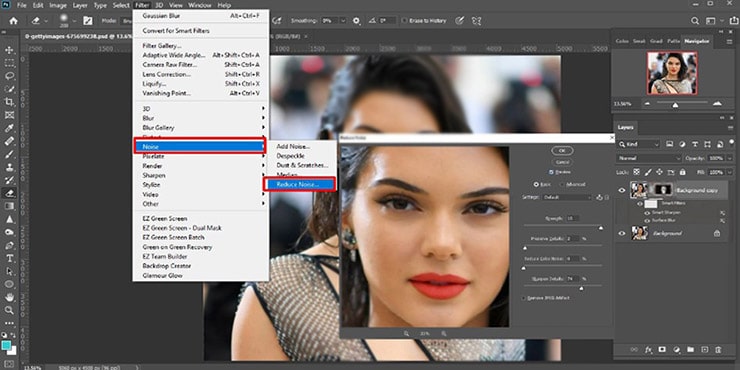This screenshot has width=740, height=370.
Task: Hide the Background layer
Action: point(622,233)
